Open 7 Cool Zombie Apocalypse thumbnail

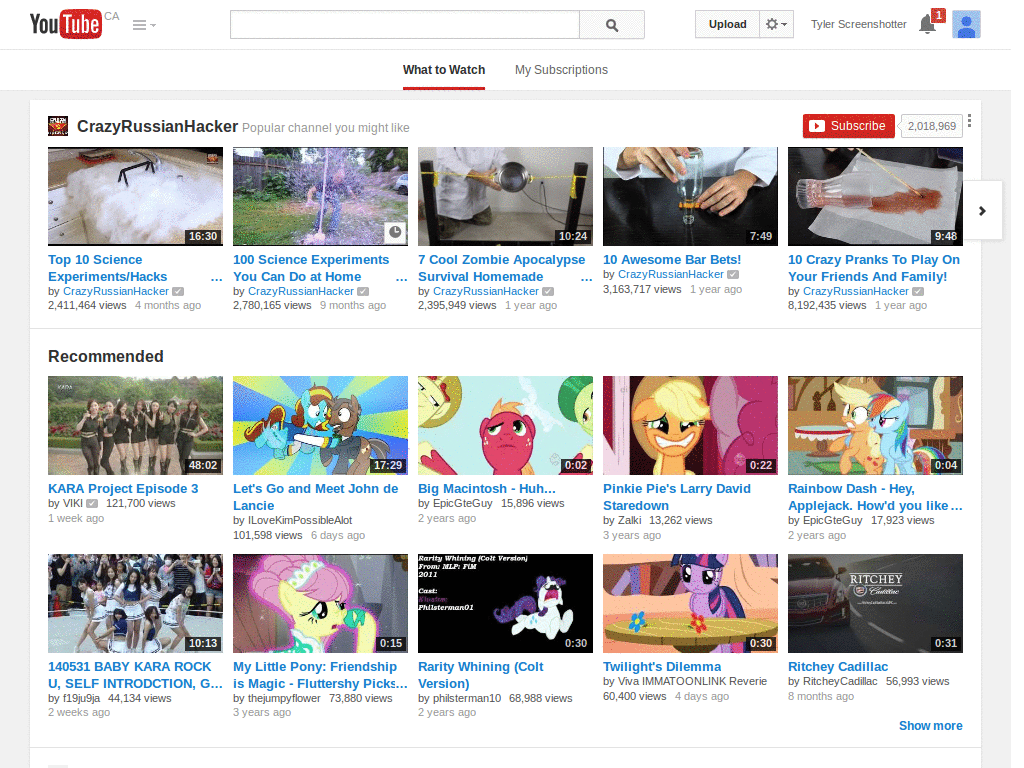[x=505, y=197]
